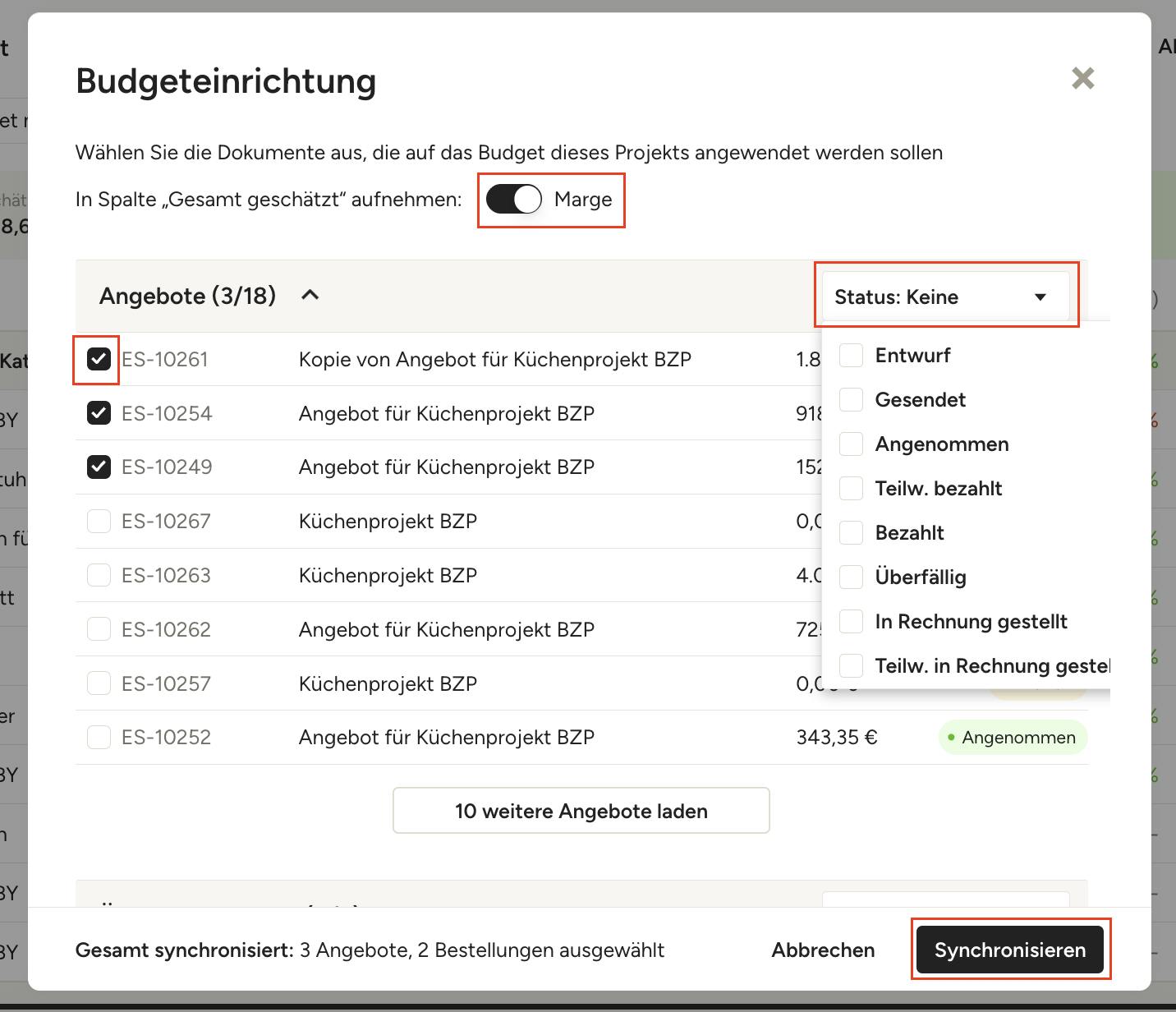
Task: Select Gesendet in status filter
Action: click(x=852, y=400)
